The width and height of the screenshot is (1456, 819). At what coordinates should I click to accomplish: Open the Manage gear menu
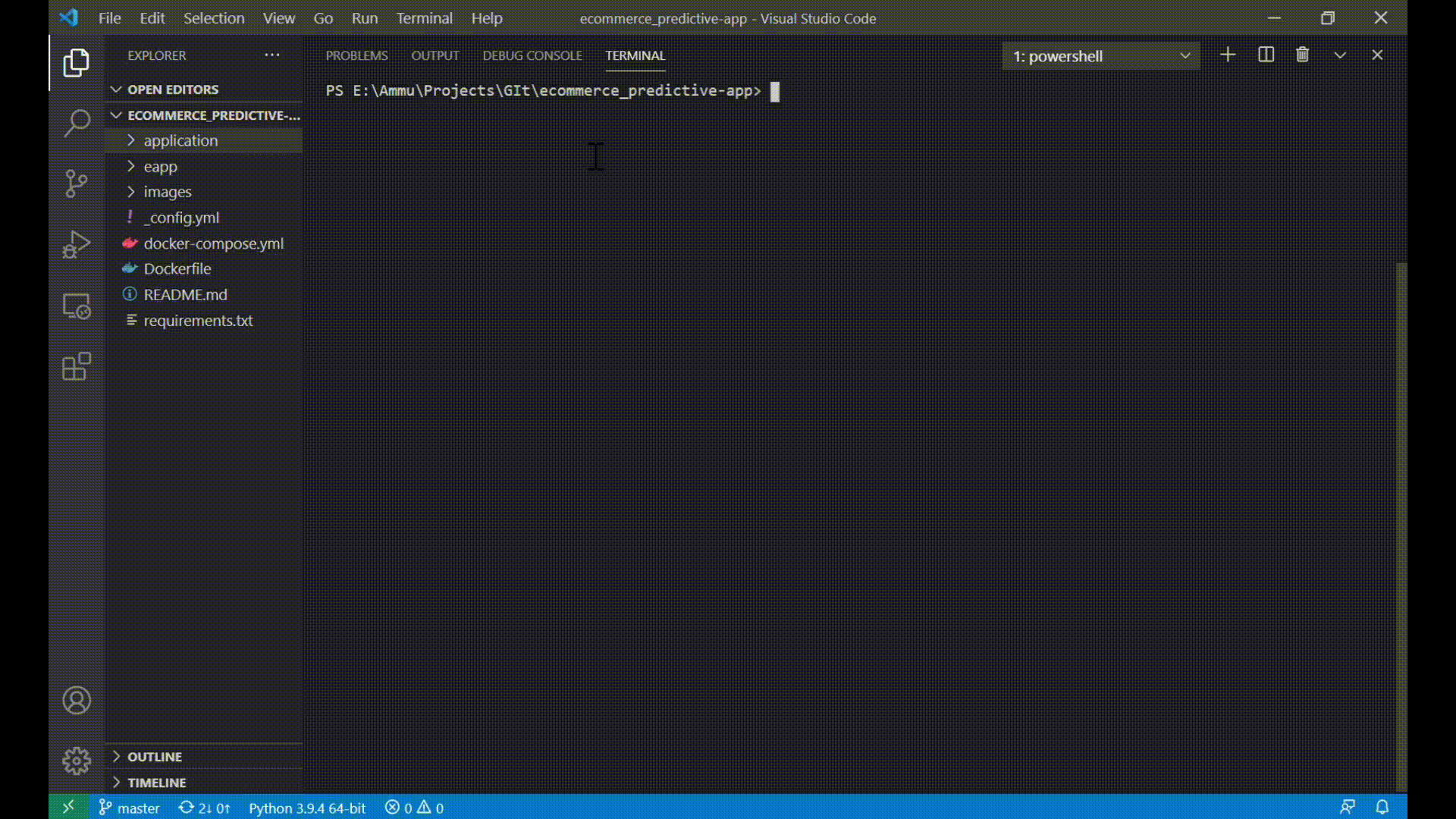[77, 761]
